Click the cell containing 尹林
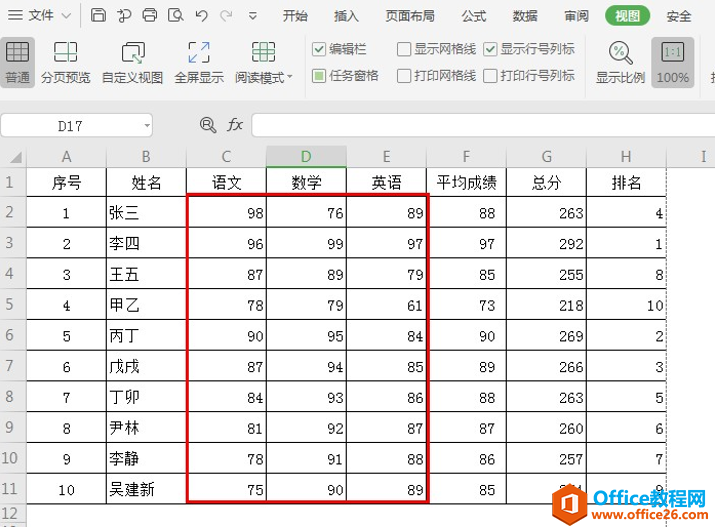This screenshot has width=715, height=532. (146, 428)
